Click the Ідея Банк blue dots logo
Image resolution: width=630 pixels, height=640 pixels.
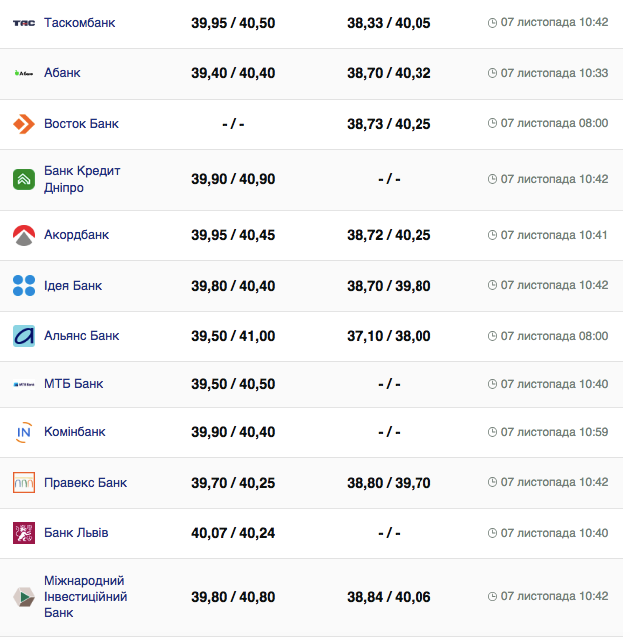(x=24, y=286)
